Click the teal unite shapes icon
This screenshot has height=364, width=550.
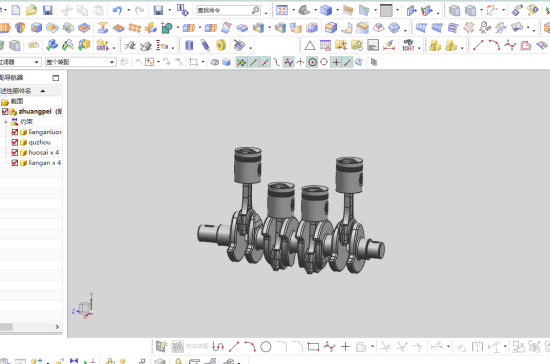coord(167,27)
